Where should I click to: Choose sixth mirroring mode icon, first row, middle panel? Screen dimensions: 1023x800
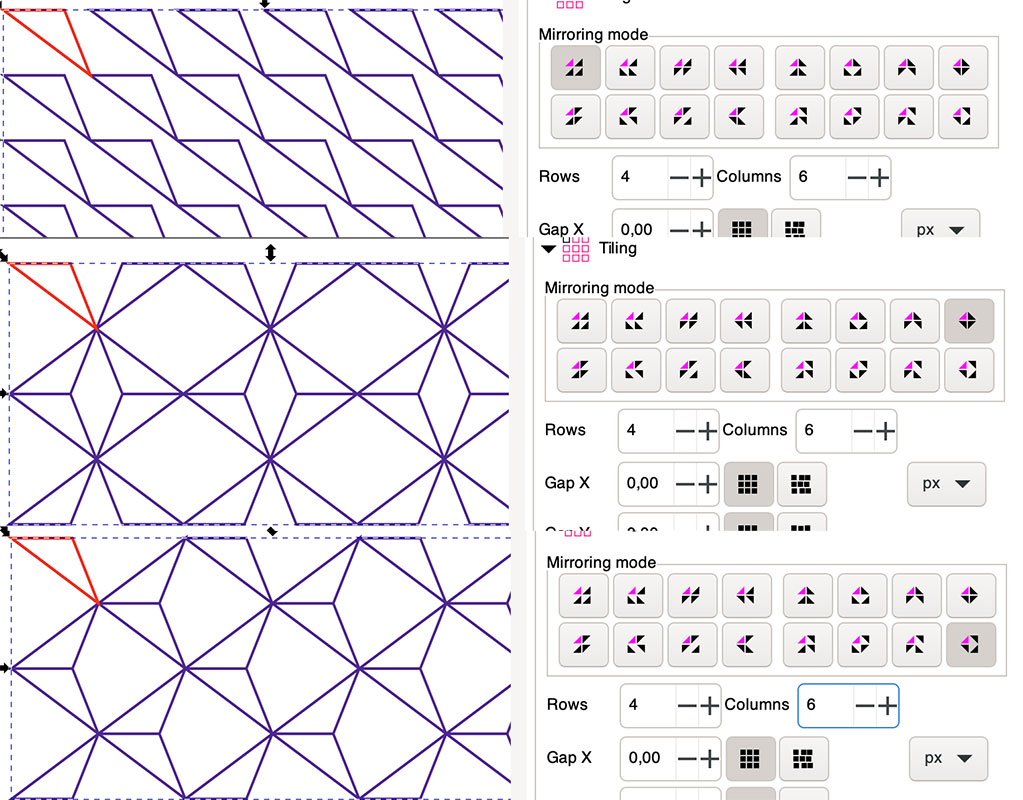tap(859, 321)
